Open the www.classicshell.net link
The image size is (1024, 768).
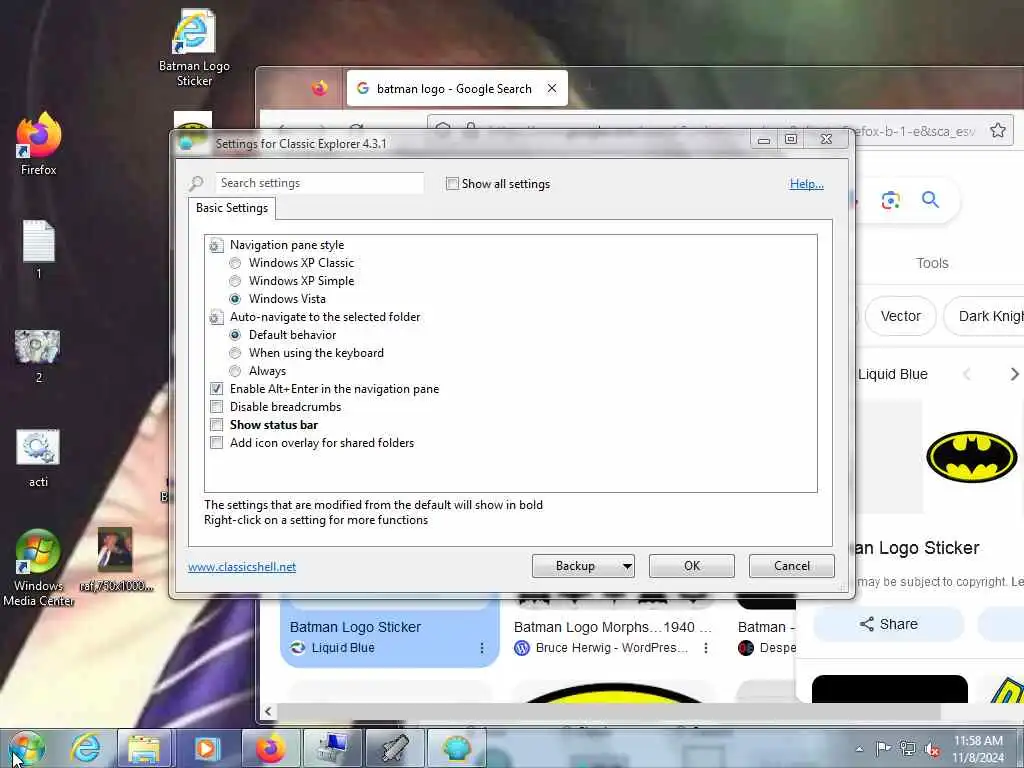coord(242,567)
